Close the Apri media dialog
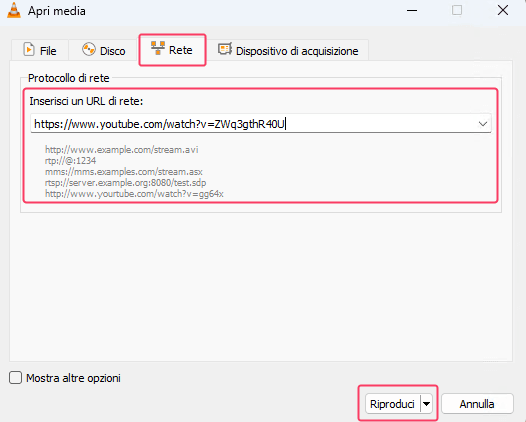The image size is (526, 422). coord(503,10)
